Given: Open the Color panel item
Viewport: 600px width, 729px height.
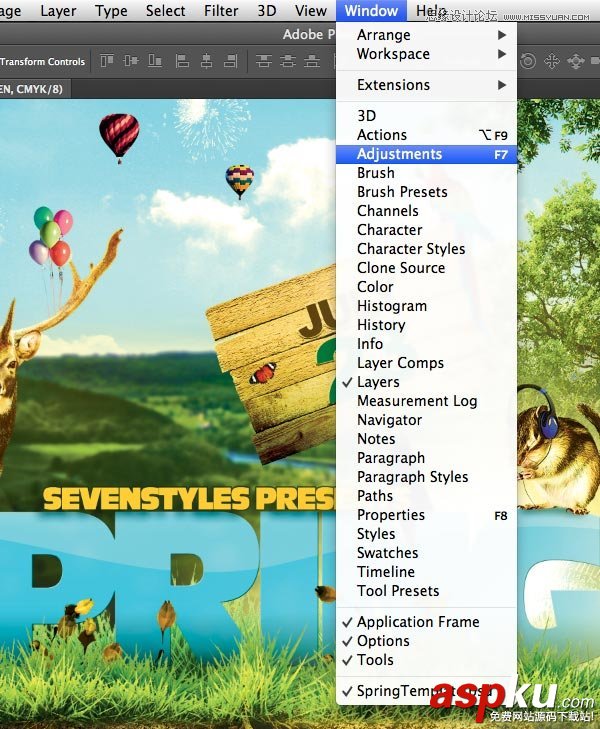Looking at the screenshot, I should (x=426, y=287).
